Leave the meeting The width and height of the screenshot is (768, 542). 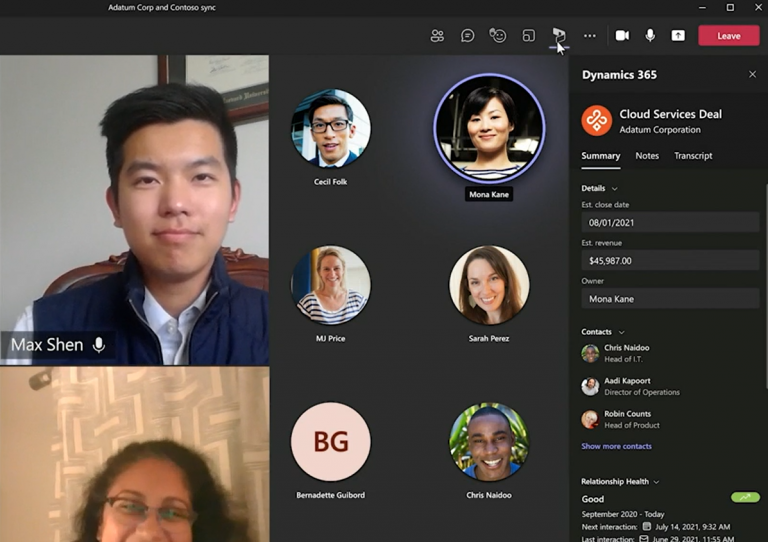pos(729,36)
